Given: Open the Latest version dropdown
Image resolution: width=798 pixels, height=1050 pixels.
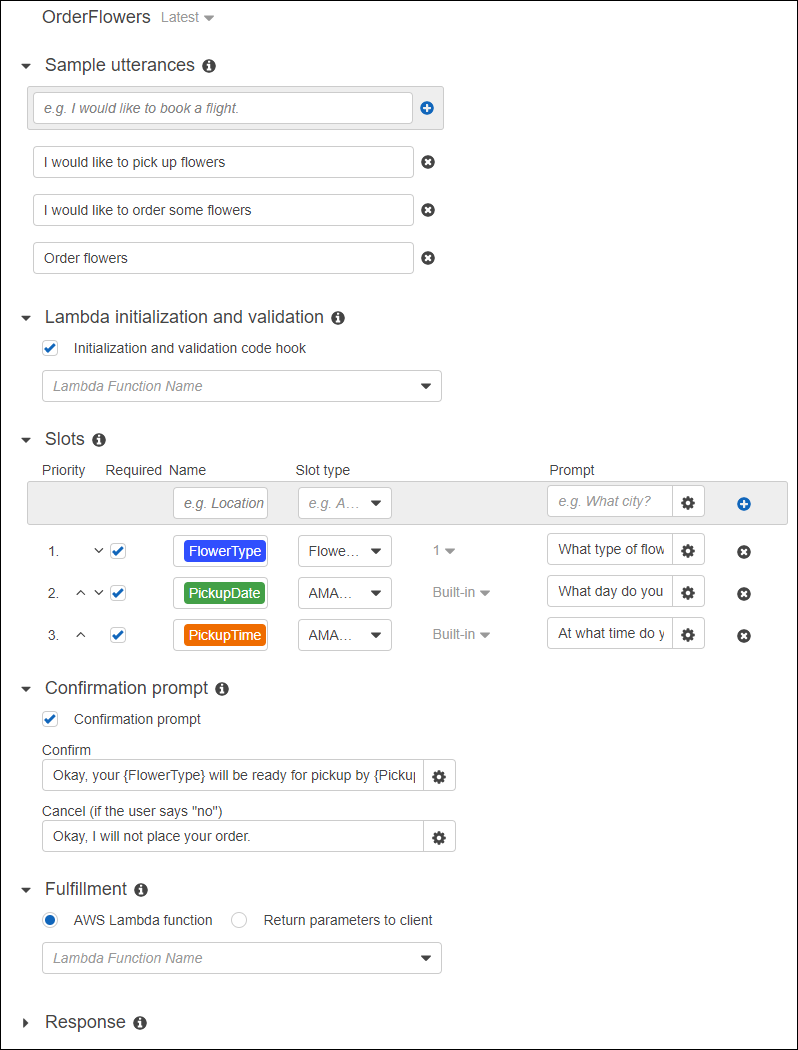Looking at the screenshot, I should tap(187, 17).
